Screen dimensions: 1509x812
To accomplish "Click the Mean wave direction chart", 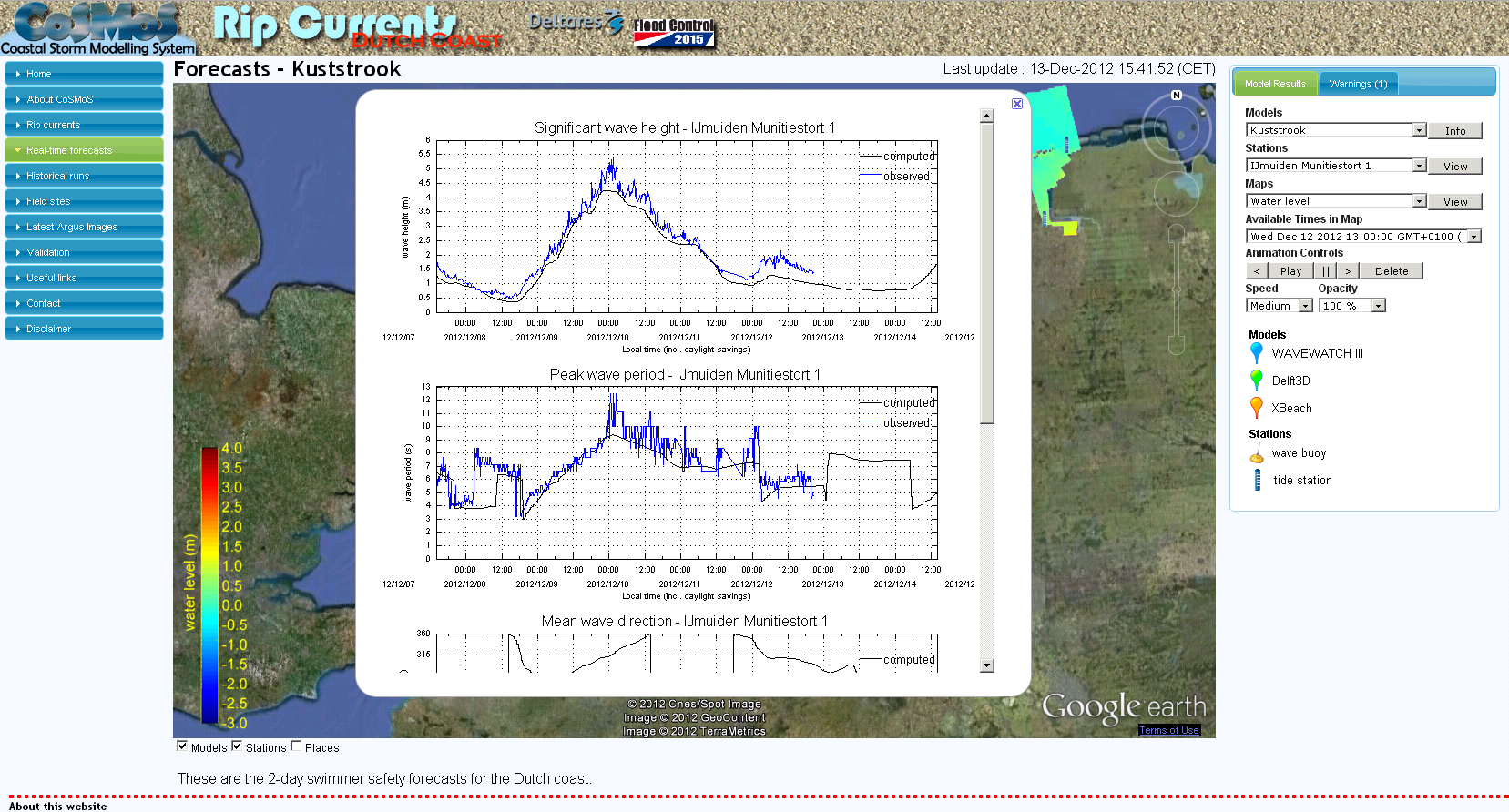I will pos(678,643).
